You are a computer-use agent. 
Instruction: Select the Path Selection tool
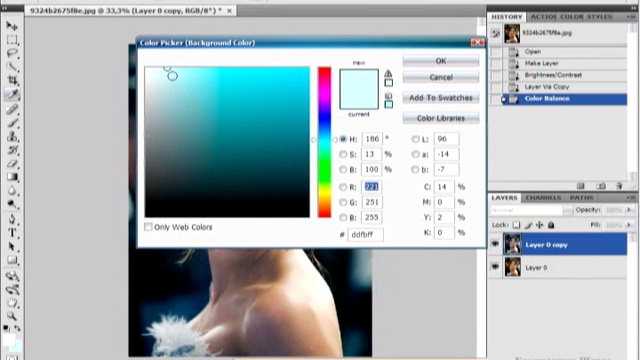point(12,247)
